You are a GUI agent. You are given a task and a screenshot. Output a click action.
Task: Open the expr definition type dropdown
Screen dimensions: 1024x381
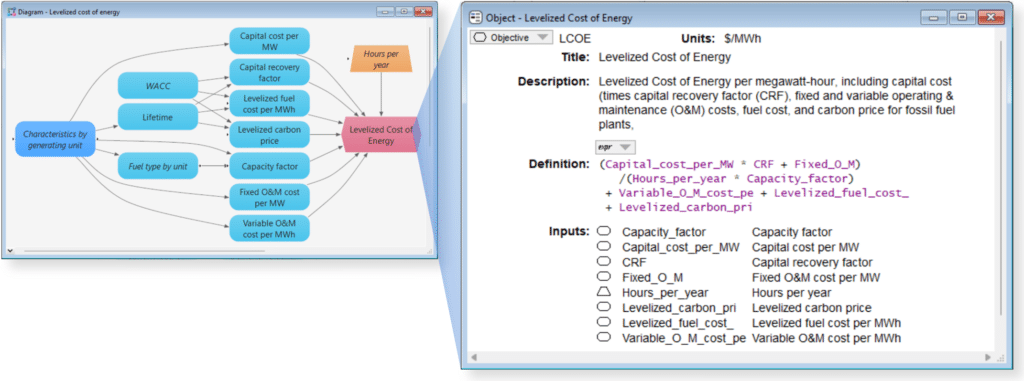point(615,147)
